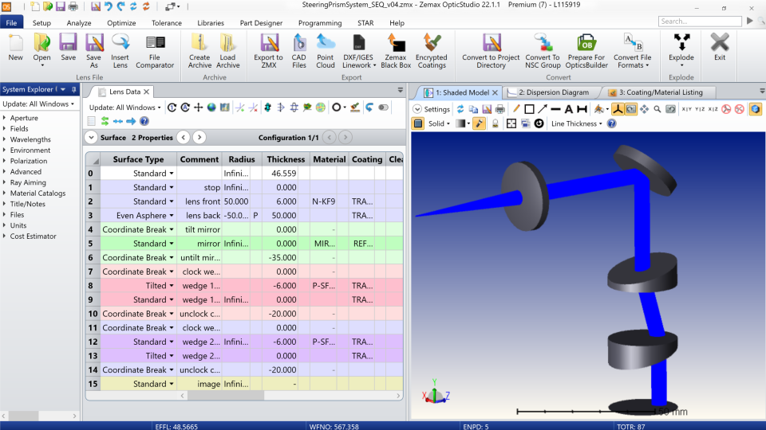
Task: Click the zoom magnifier in Shaded Model toolbar
Action: (658, 109)
